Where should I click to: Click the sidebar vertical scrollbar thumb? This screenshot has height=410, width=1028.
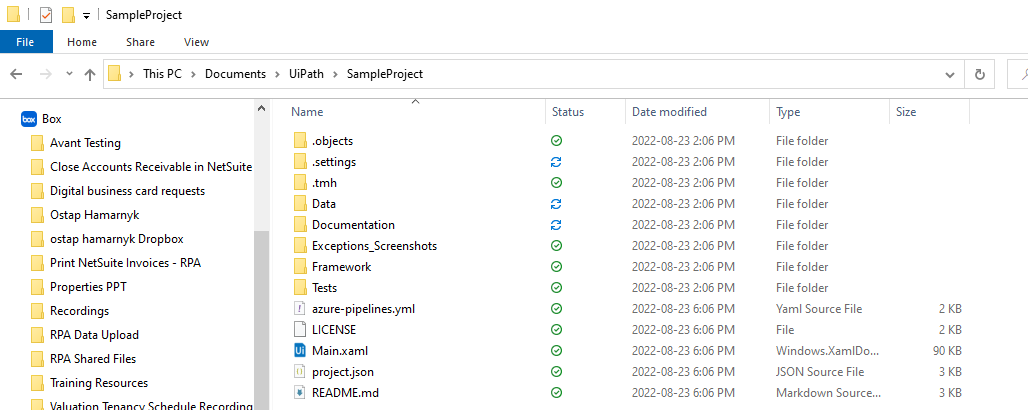[261, 320]
